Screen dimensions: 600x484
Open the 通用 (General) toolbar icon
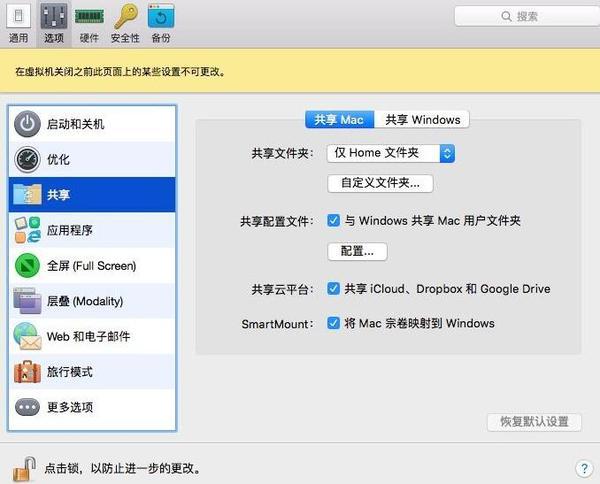pyautogui.click(x=18, y=16)
